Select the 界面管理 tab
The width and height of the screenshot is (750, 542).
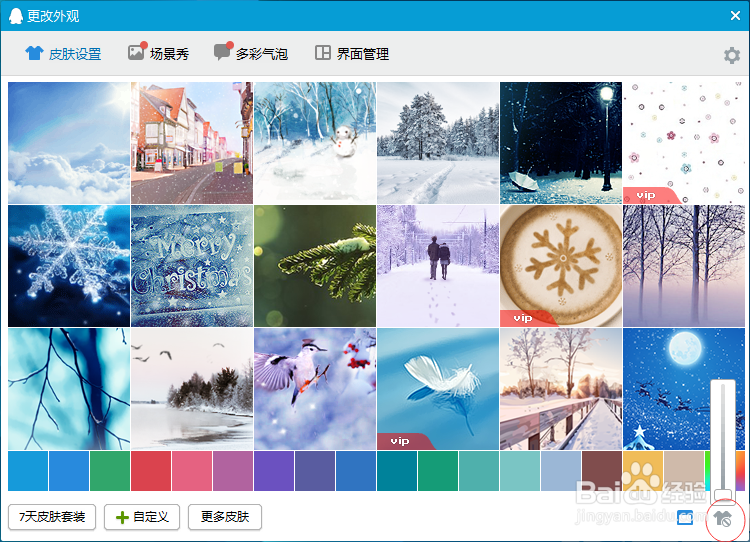(x=352, y=54)
